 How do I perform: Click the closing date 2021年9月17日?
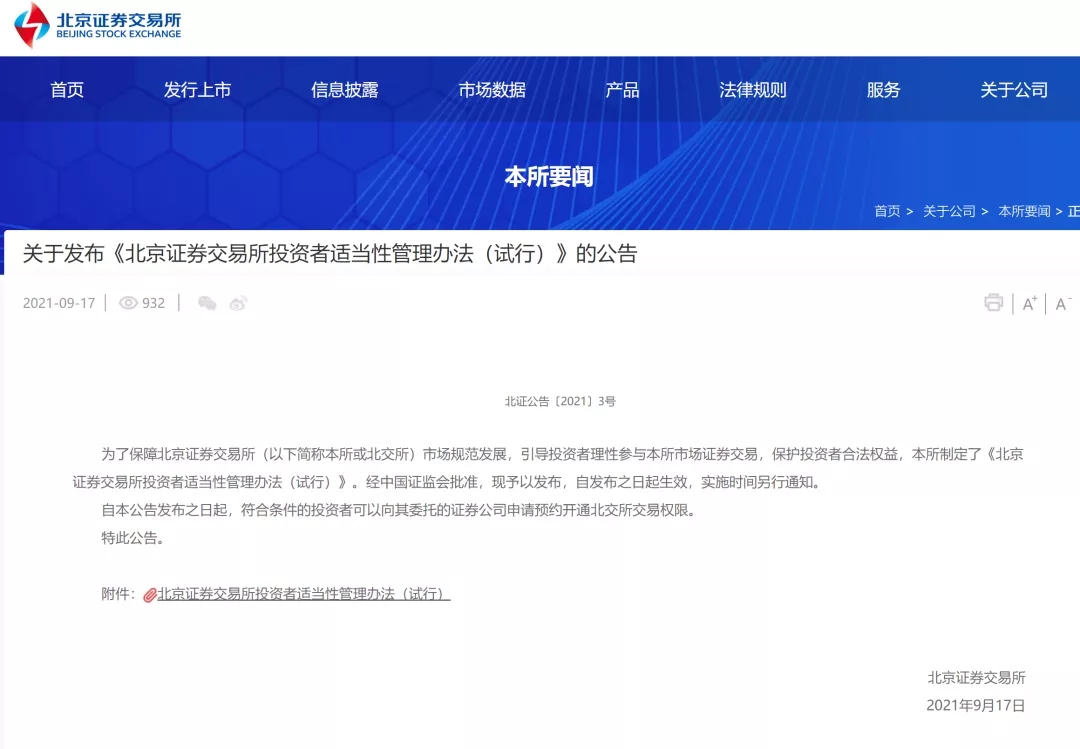pyautogui.click(x=975, y=706)
